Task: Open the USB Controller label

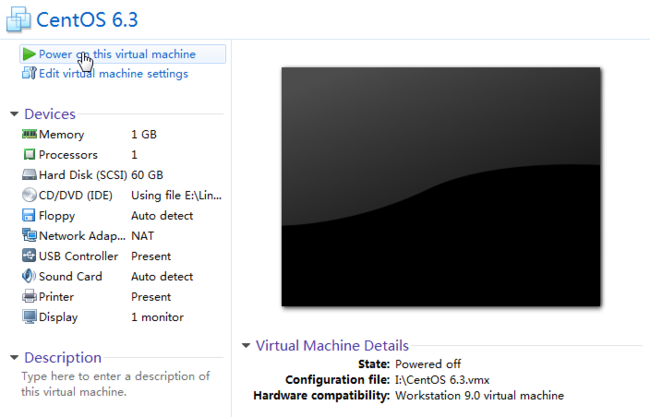Action: pyautogui.click(x=78, y=256)
